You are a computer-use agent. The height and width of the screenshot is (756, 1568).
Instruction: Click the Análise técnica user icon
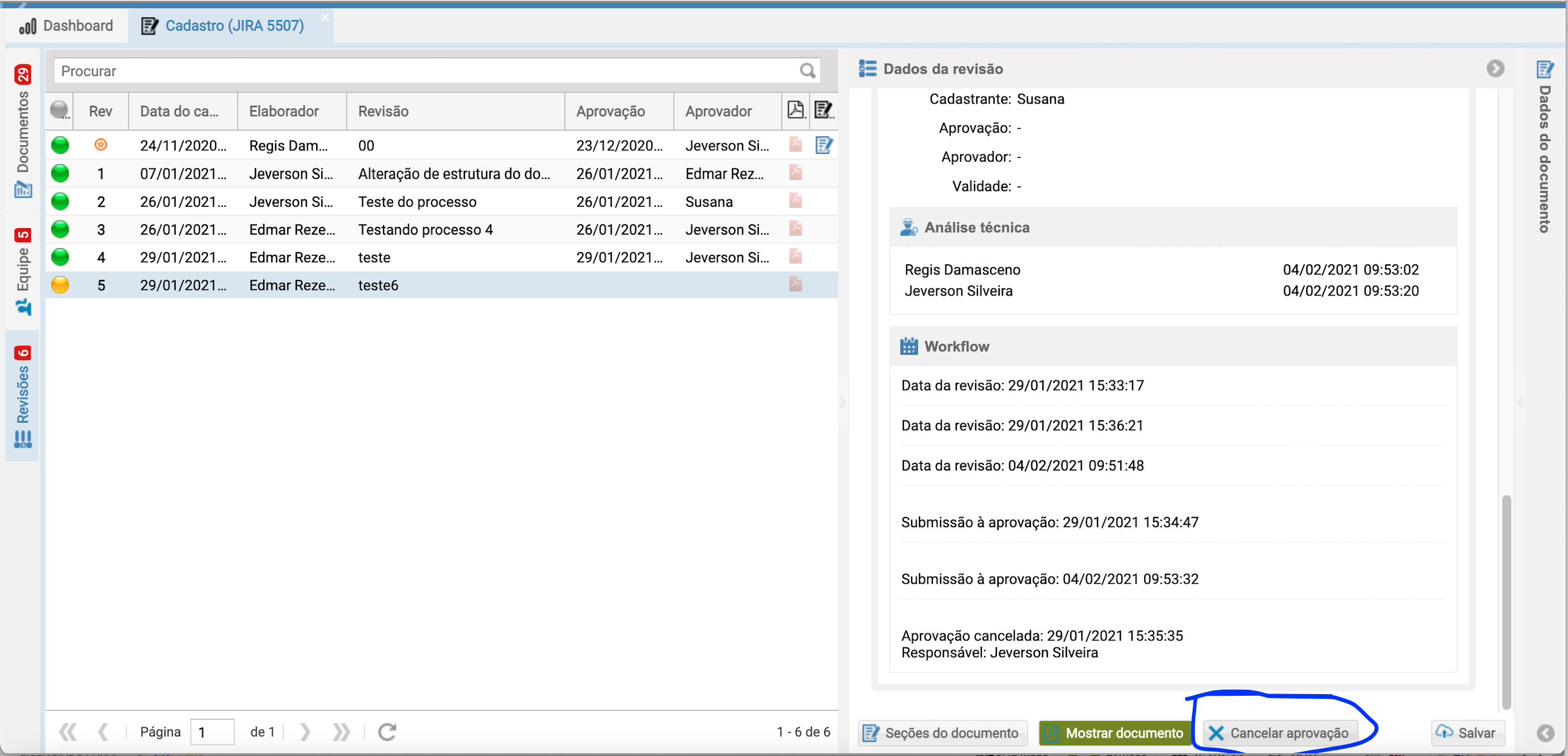[x=909, y=227]
